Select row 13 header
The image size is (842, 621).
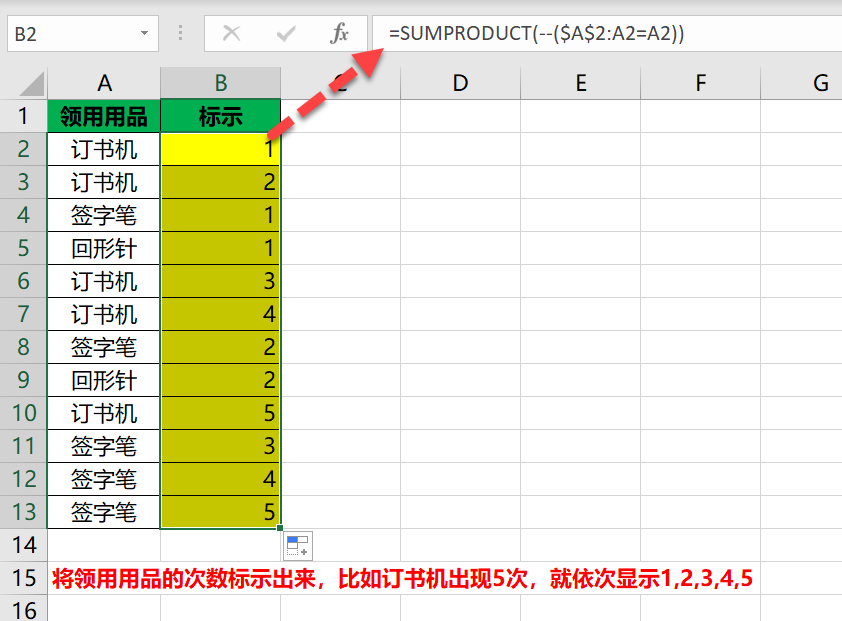[x=24, y=512]
